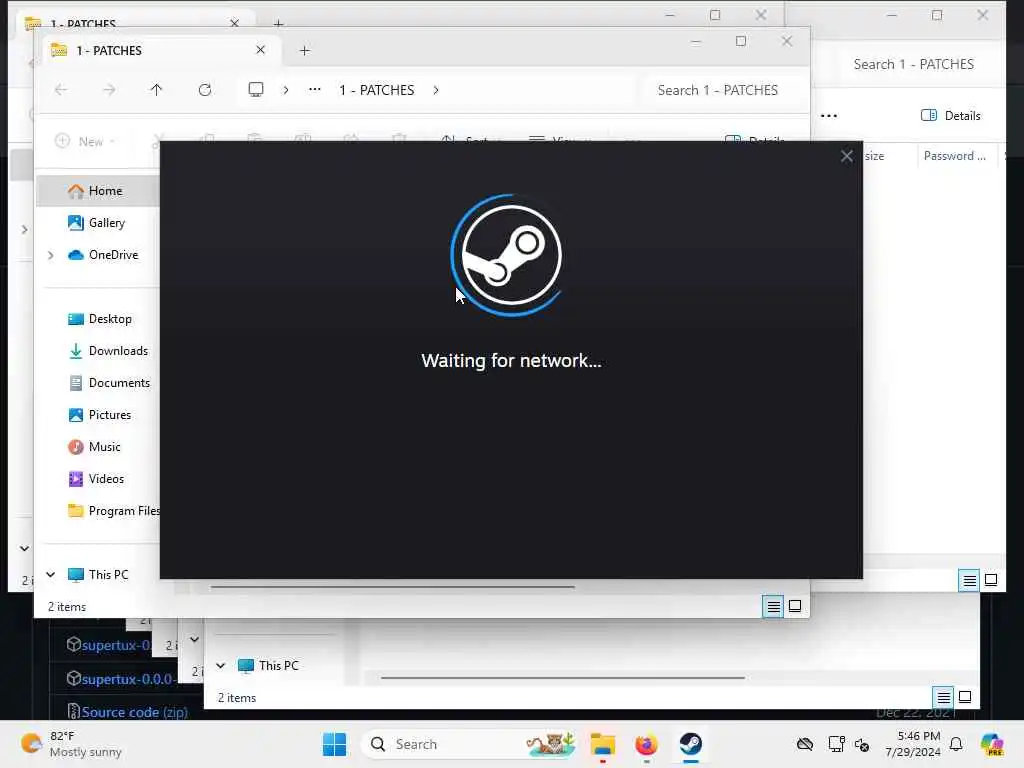Click horizontal scrollbar under front window file list

(392, 587)
